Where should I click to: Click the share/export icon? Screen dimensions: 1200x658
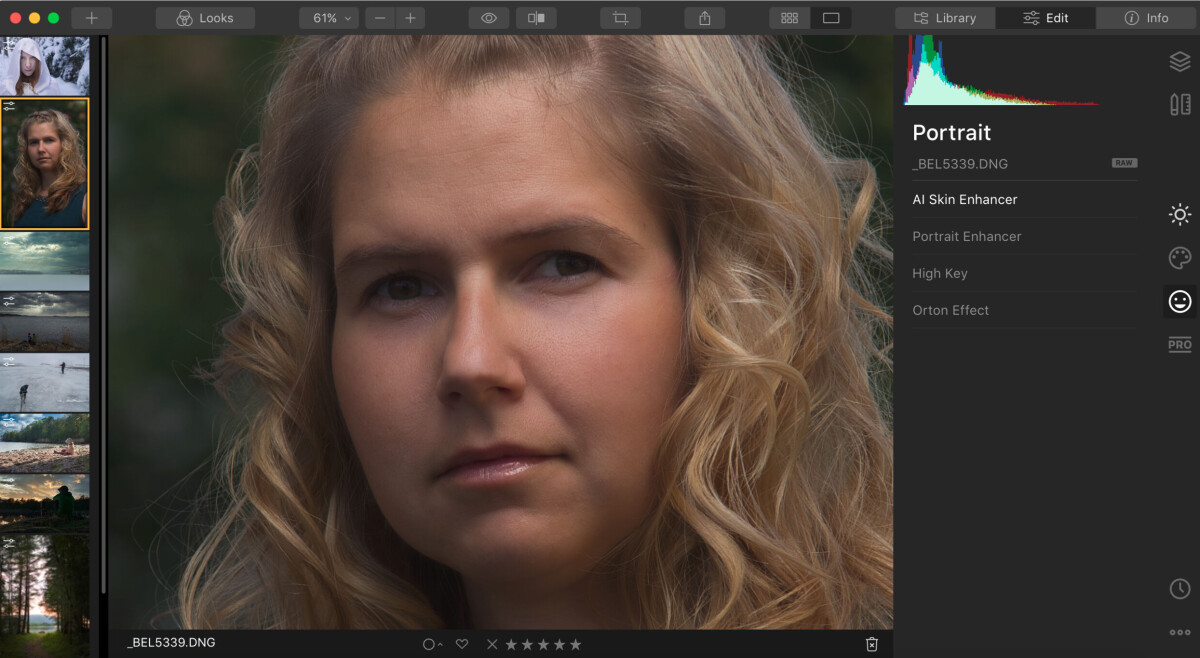tap(705, 18)
